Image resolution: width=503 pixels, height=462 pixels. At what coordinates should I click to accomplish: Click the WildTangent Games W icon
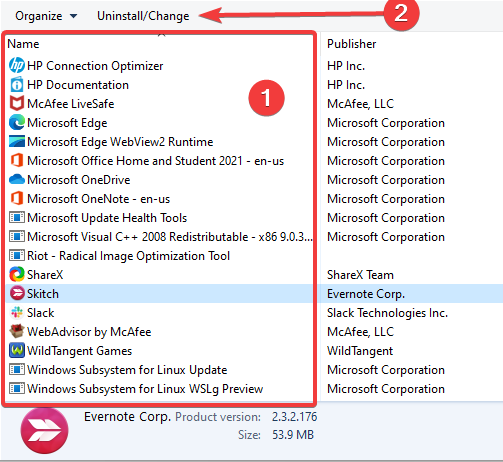(17, 351)
